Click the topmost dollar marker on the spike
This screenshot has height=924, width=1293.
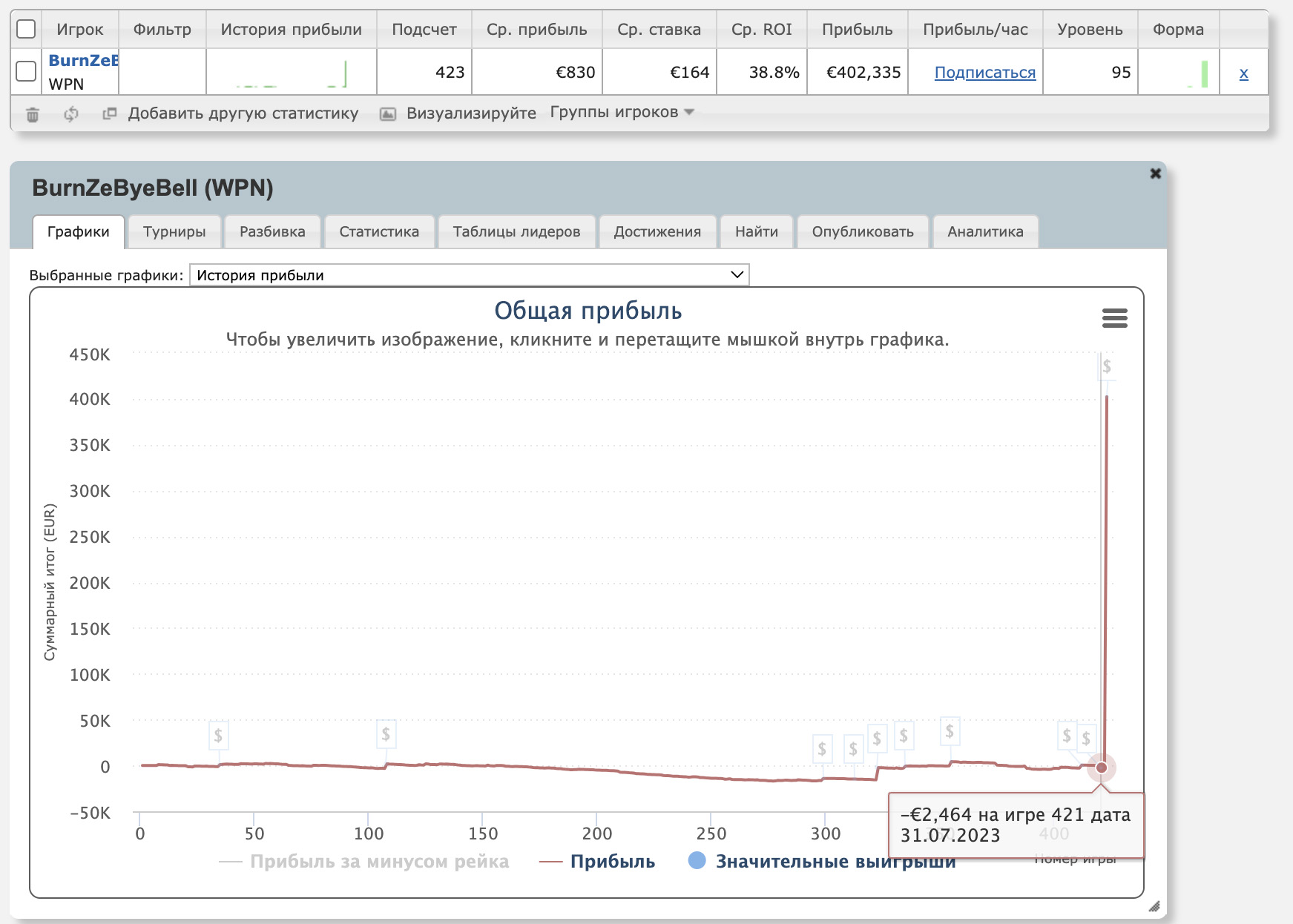pyautogui.click(x=1106, y=366)
